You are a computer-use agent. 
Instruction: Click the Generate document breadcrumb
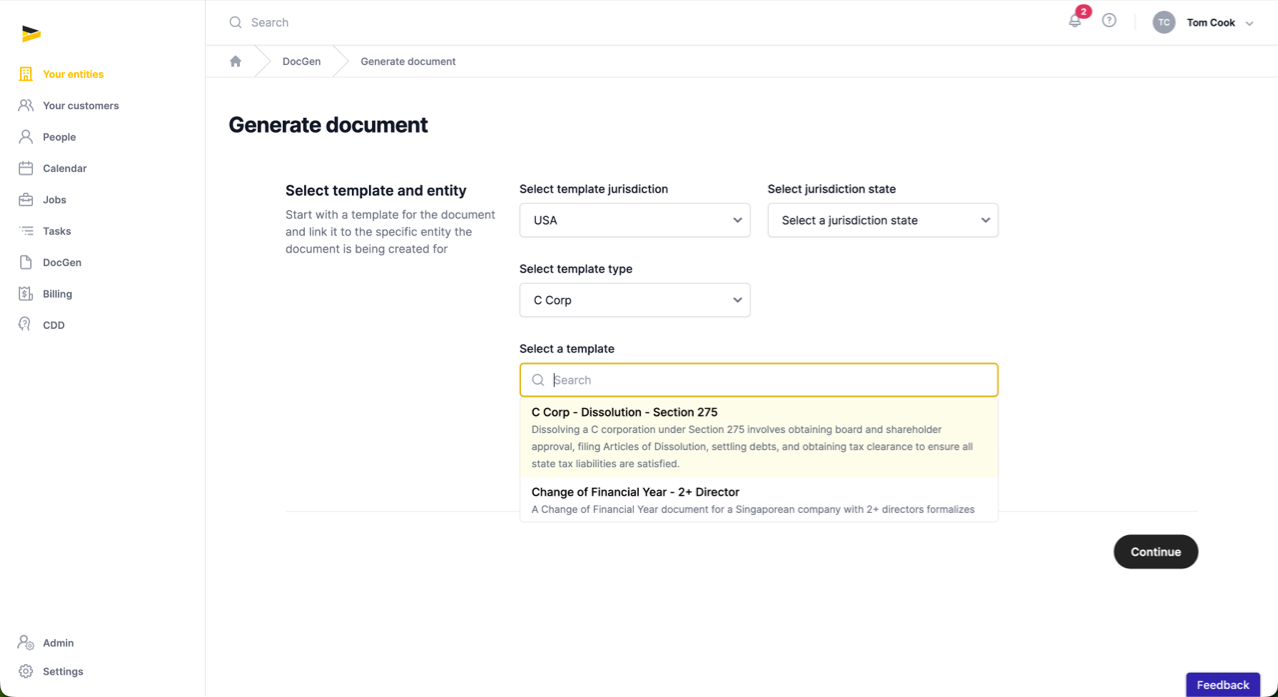pyautogui.click(x=408, y=61)
